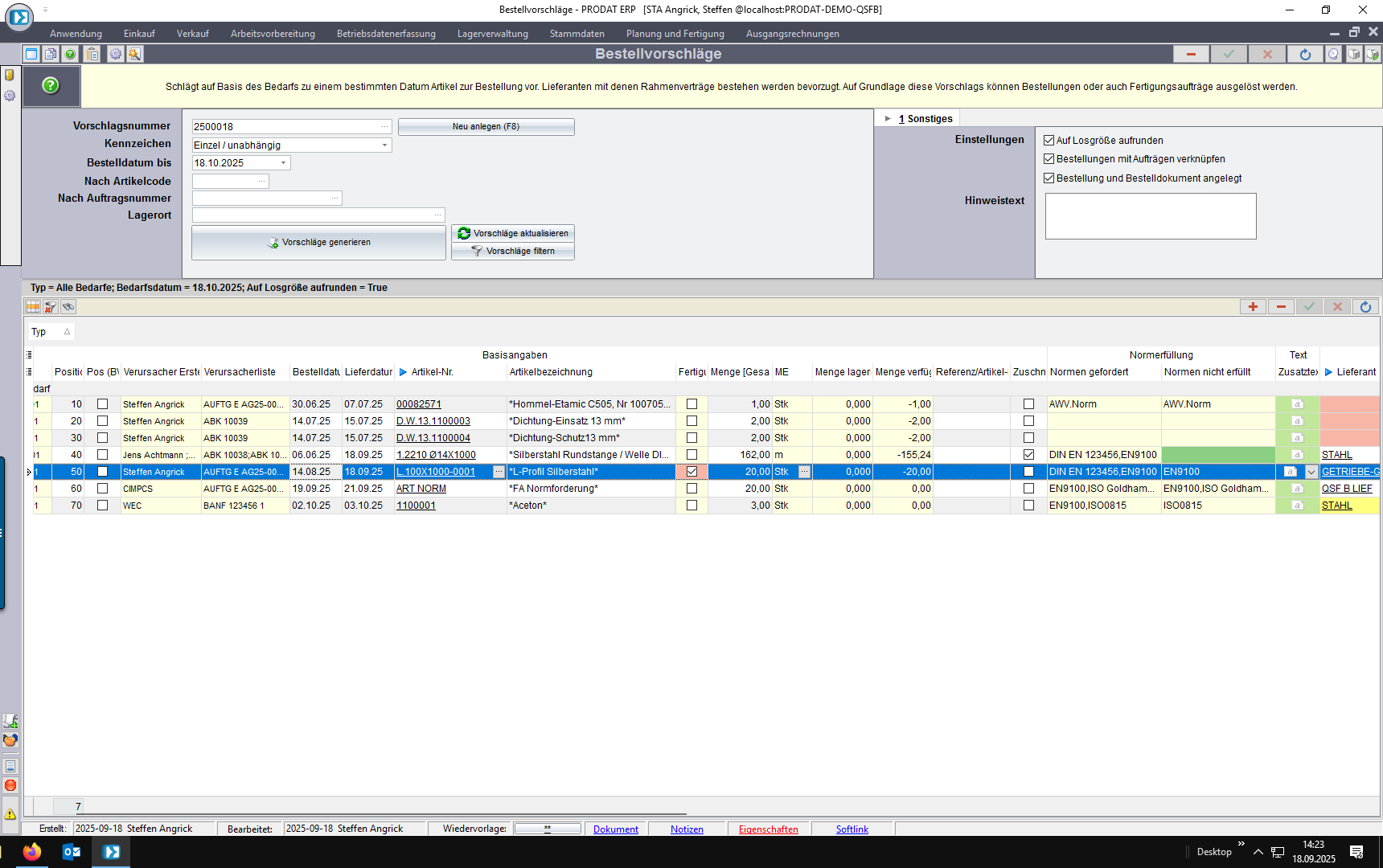Uncheck 'Bestellungen mit Aufträgen verknüpfen'
This screenshot has width=1383, height=868.
pos(1049,159)
